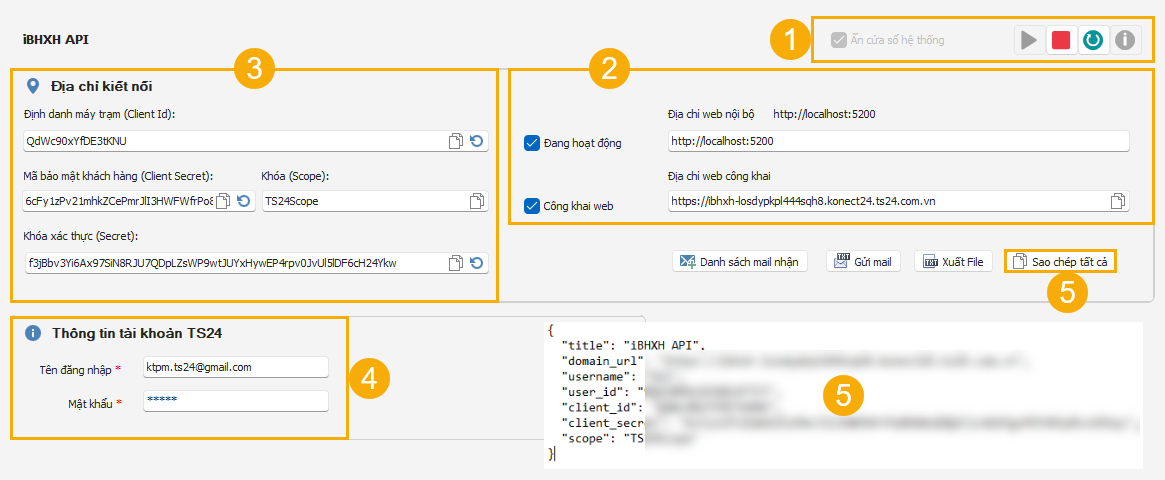1165x480 pixels.
Task: Copy the Client Id value
Action: pyautogui.click(x=455, y=140)
